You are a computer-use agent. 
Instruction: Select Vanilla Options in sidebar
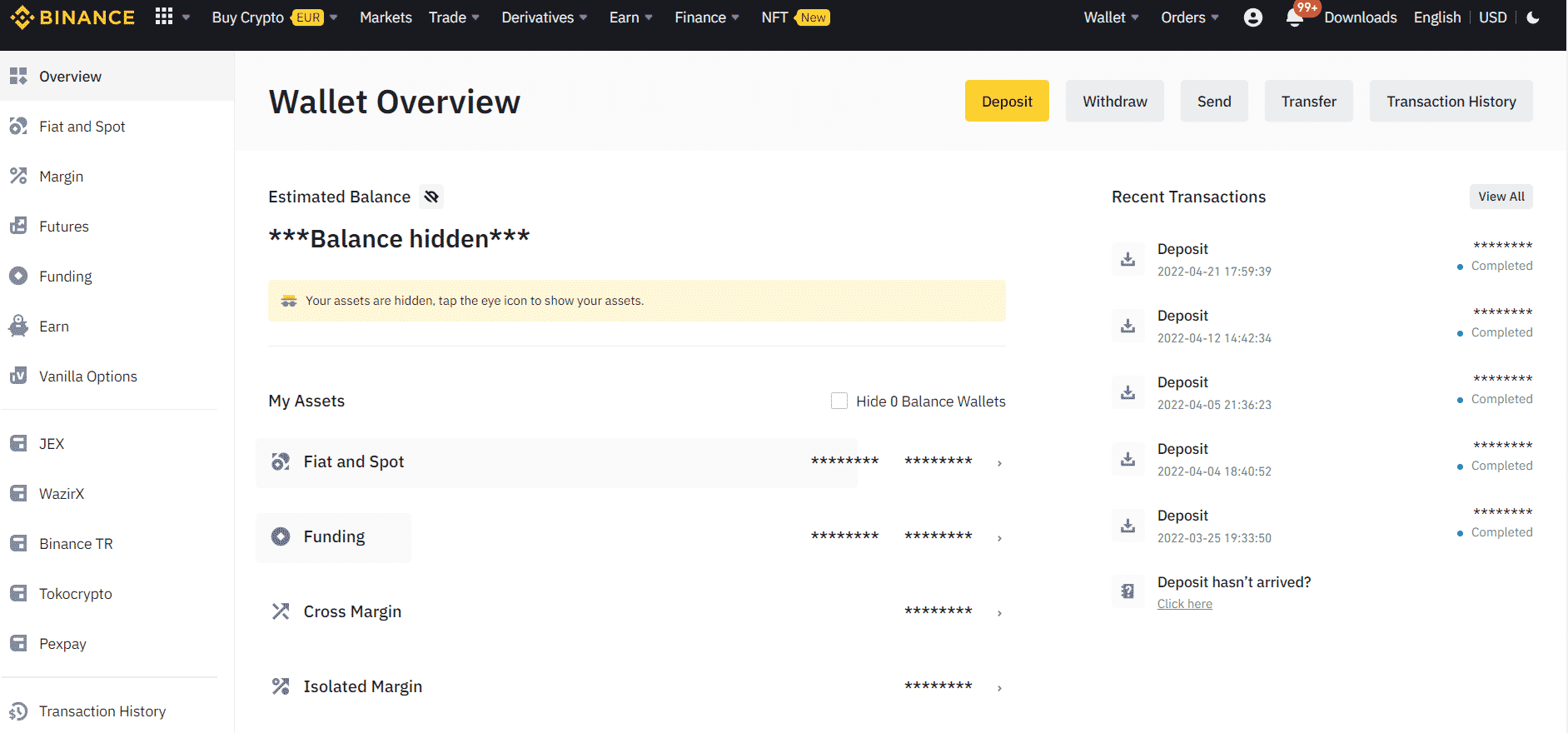pos(88,376)
